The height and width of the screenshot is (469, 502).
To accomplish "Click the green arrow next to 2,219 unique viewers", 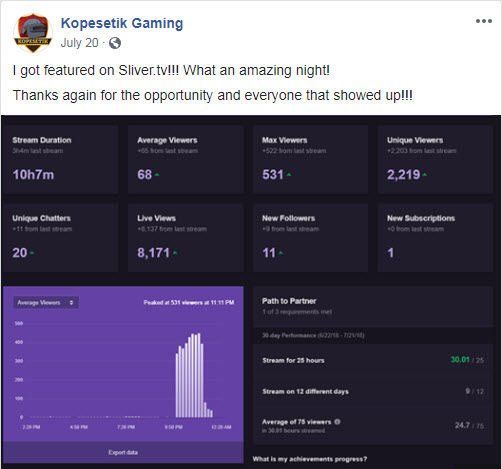I will coord(425,175).
